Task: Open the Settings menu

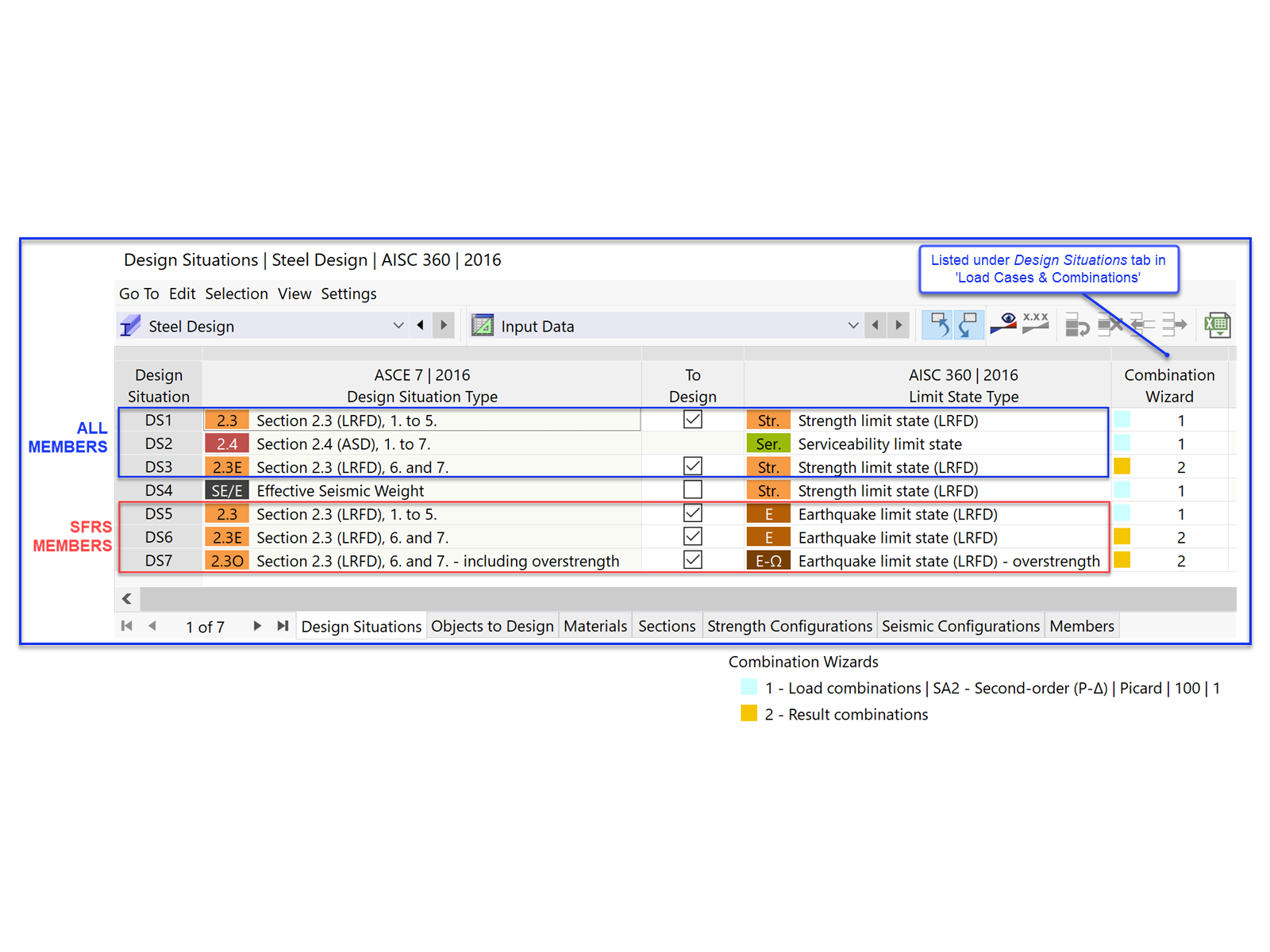Action: pos(348,294)
